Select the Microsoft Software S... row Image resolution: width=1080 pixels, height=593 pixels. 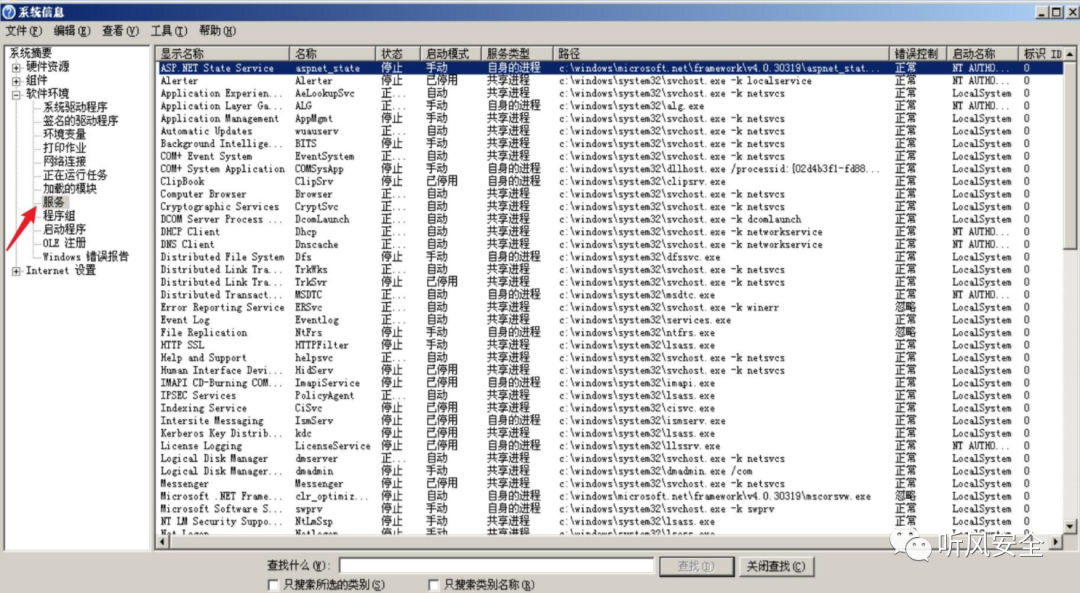coord(610,509)
